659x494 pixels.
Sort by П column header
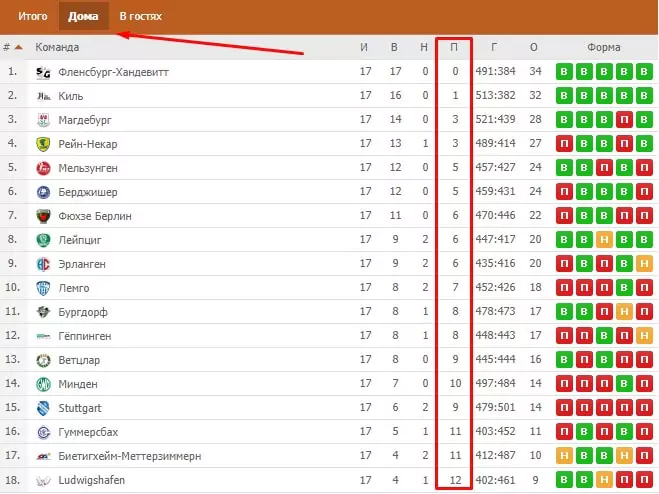pyautogui.click(x=454, y=47)
